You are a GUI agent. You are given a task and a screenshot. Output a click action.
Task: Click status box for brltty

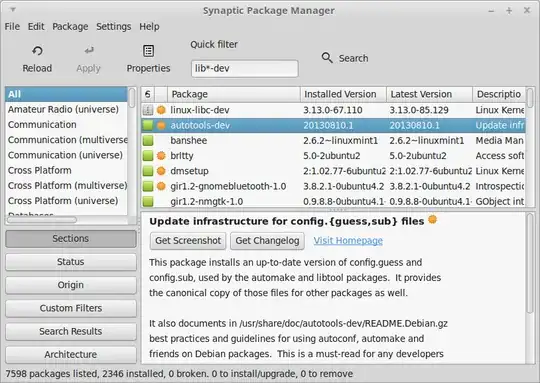coord(148,156)
